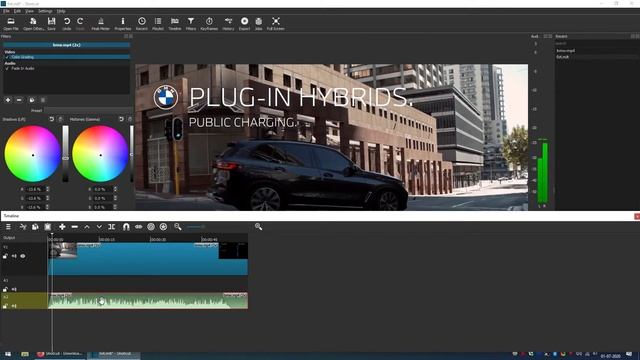Click the timeline Cut scissors icon
Viewport: 640px width, 360px height.
(x=23, y=227)
